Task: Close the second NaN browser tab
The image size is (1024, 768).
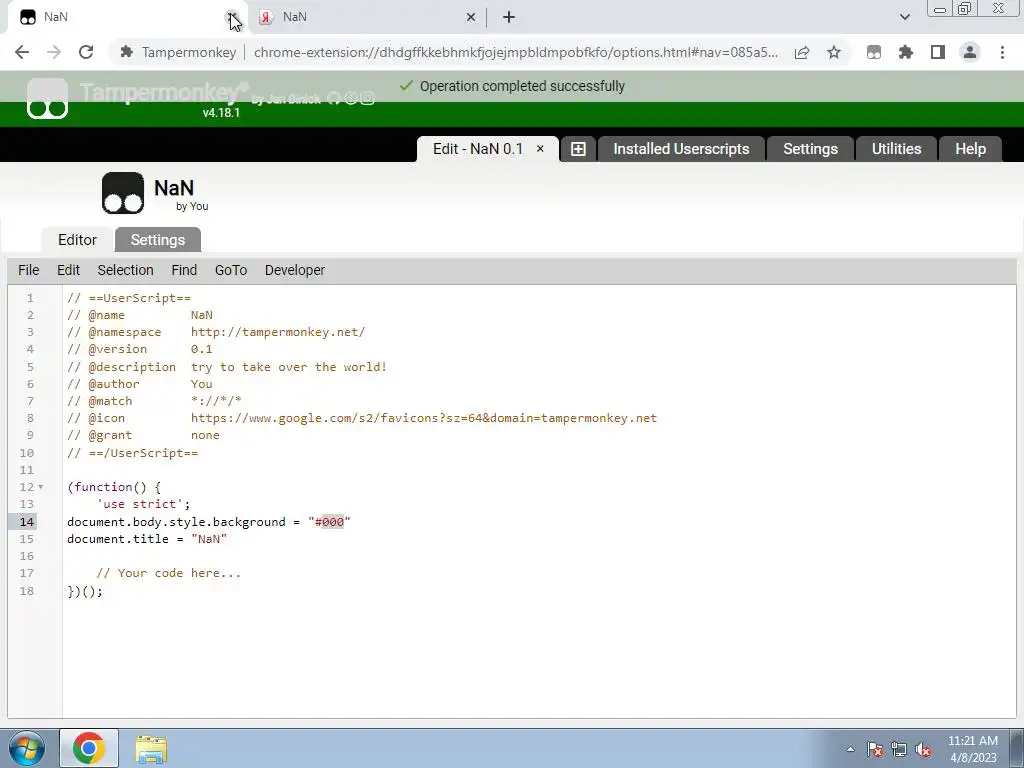Action: (x=471, y=17)
